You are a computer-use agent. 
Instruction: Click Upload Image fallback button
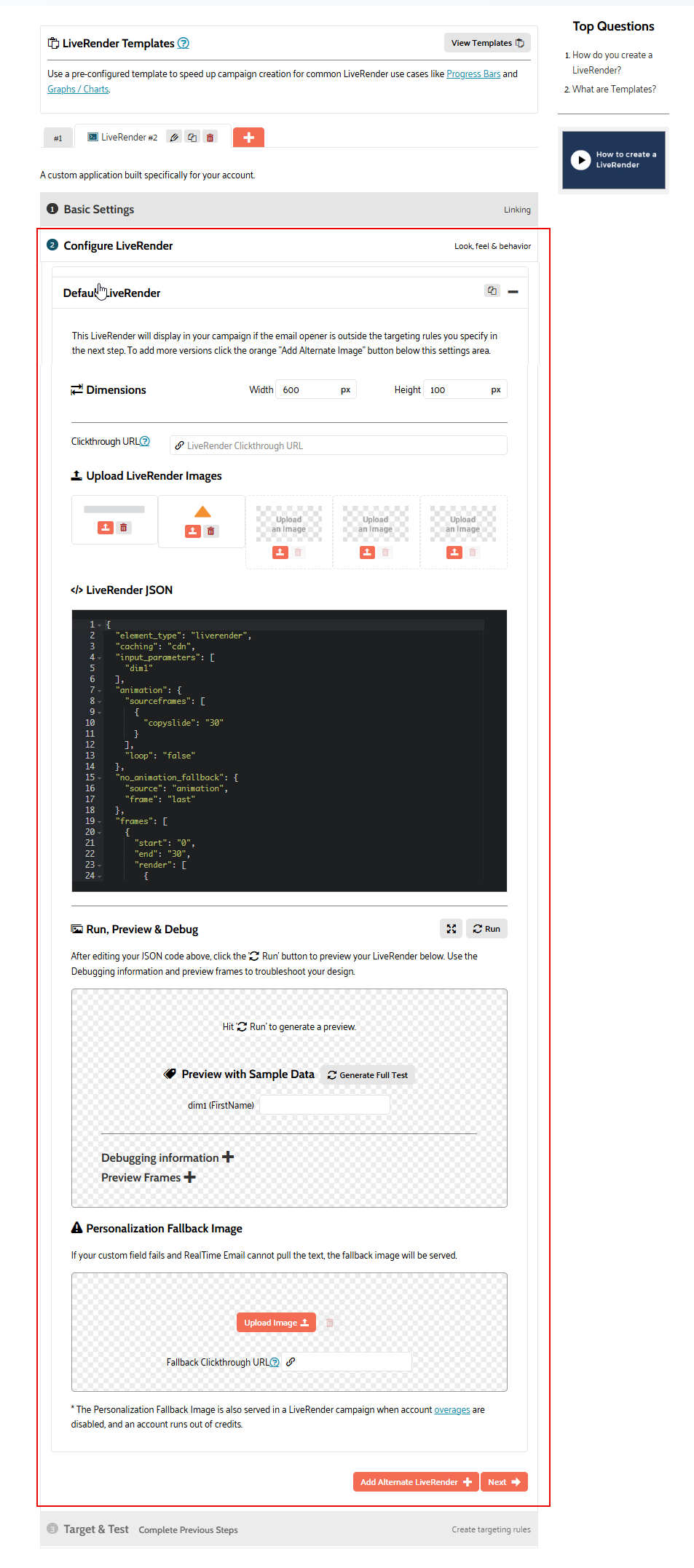276,1323
